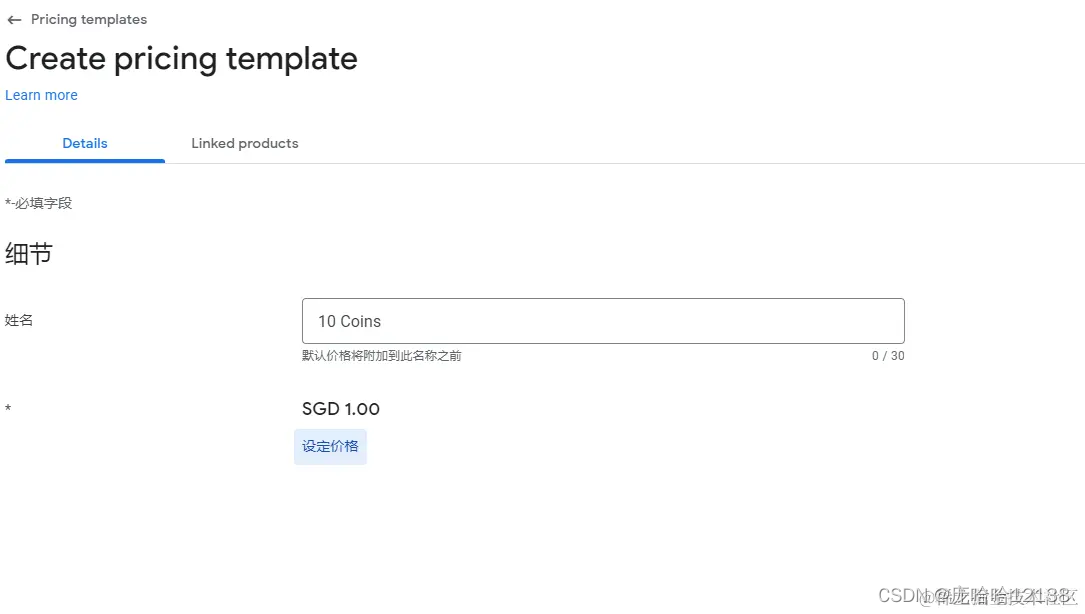Click the 0 / 30 character counter
Image resolution: width=1085 pixels, height=614 pixels.
(x=888, y=356)
